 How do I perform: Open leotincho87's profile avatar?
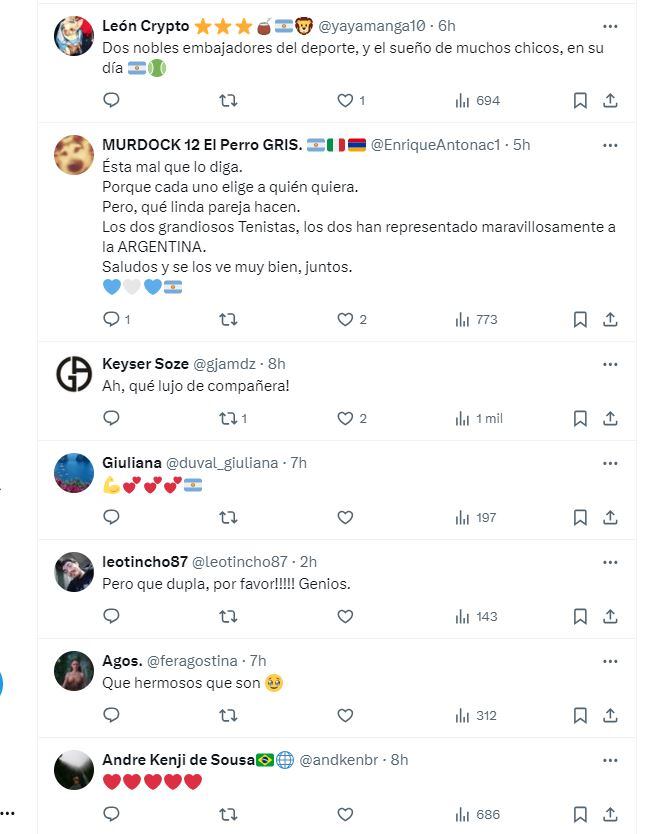pos(74,571)
